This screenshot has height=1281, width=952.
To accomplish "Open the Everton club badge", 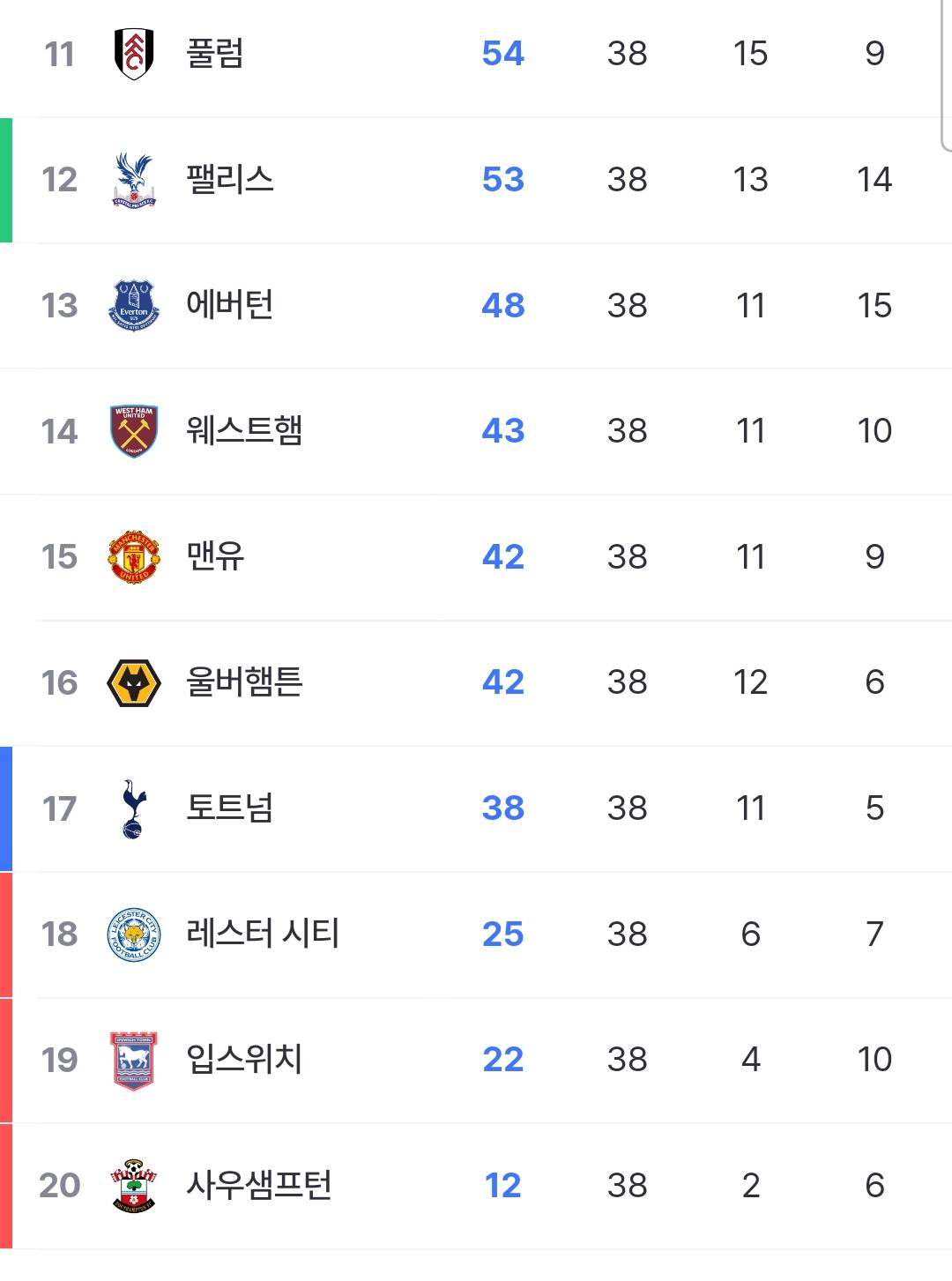I will coord(134,305).
